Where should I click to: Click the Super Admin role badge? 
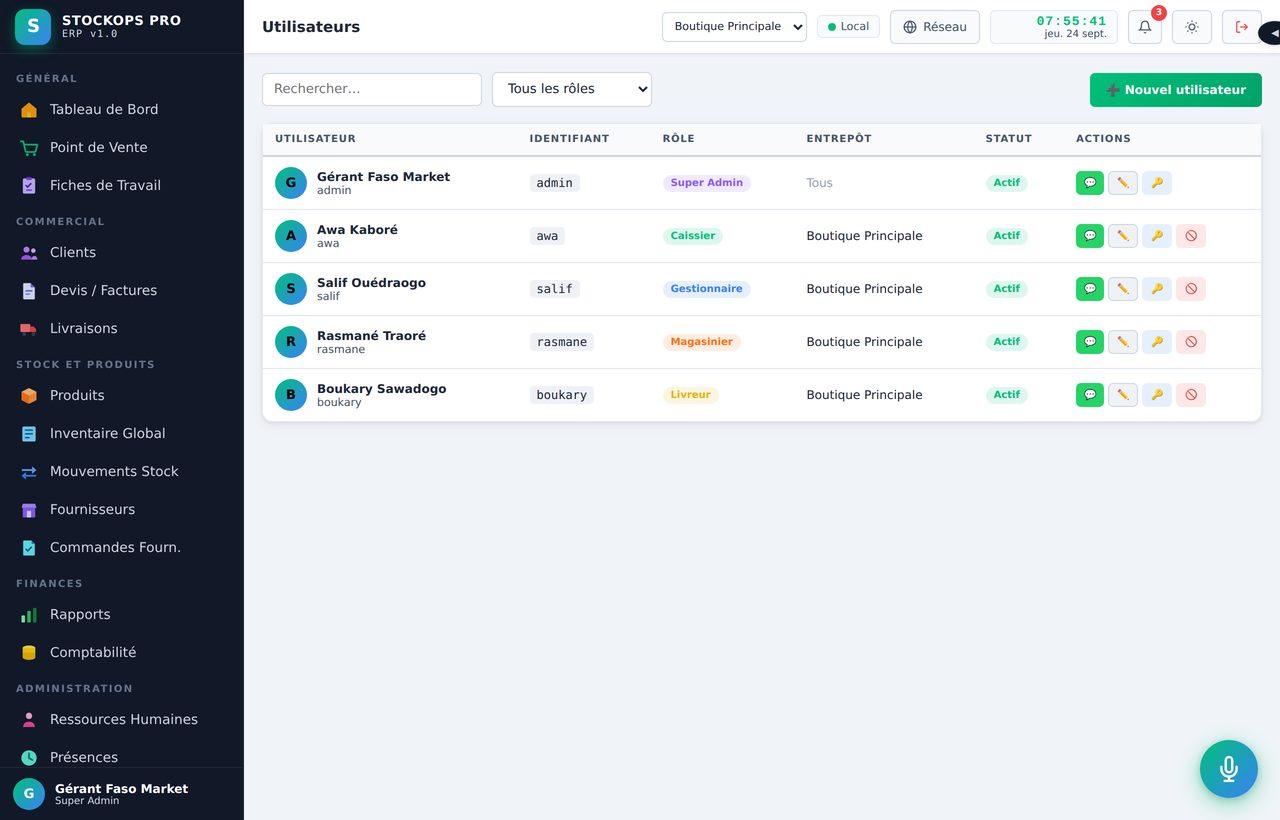(x=707, y=183)
